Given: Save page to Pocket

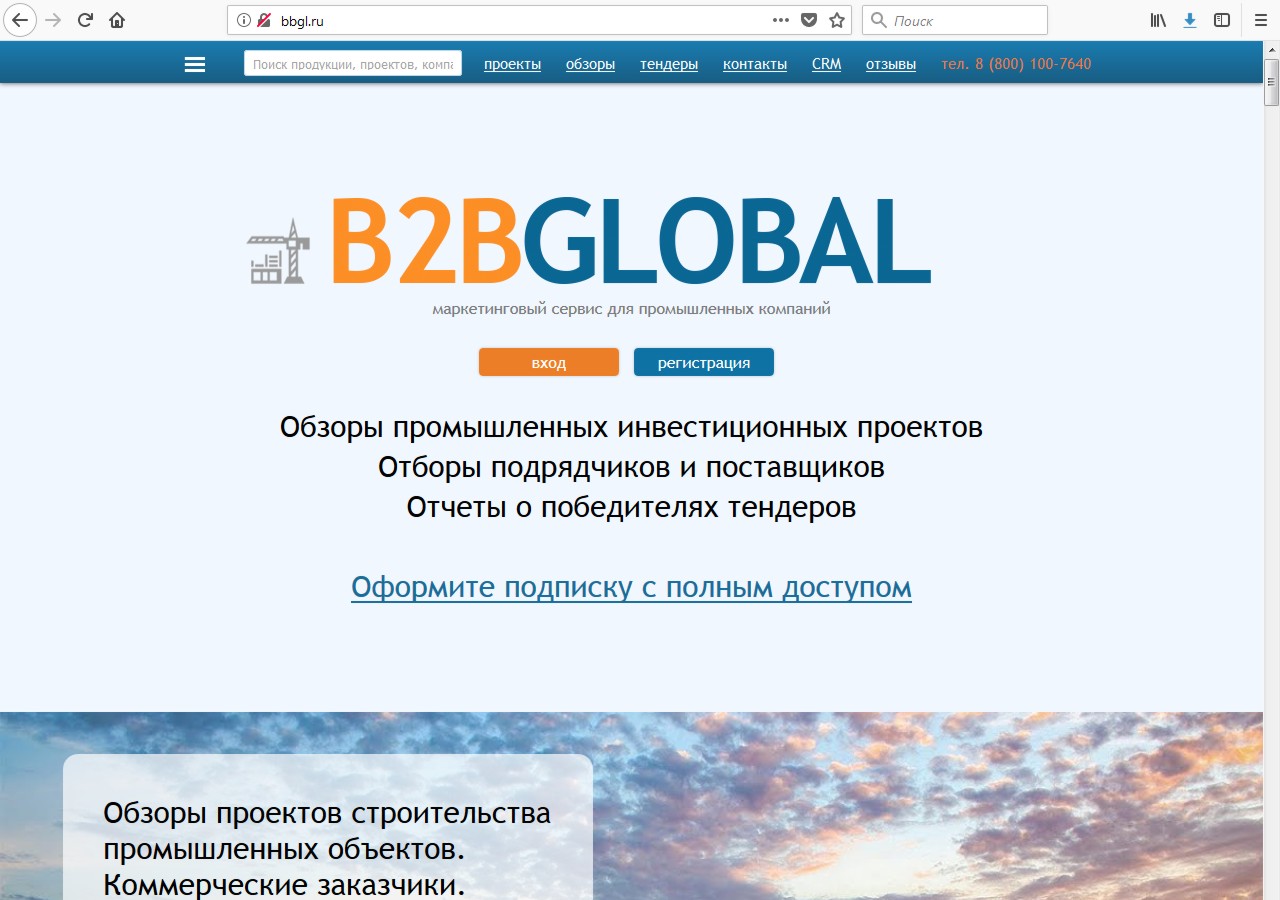Looking at the screenshot, I should tap(810, 20).
